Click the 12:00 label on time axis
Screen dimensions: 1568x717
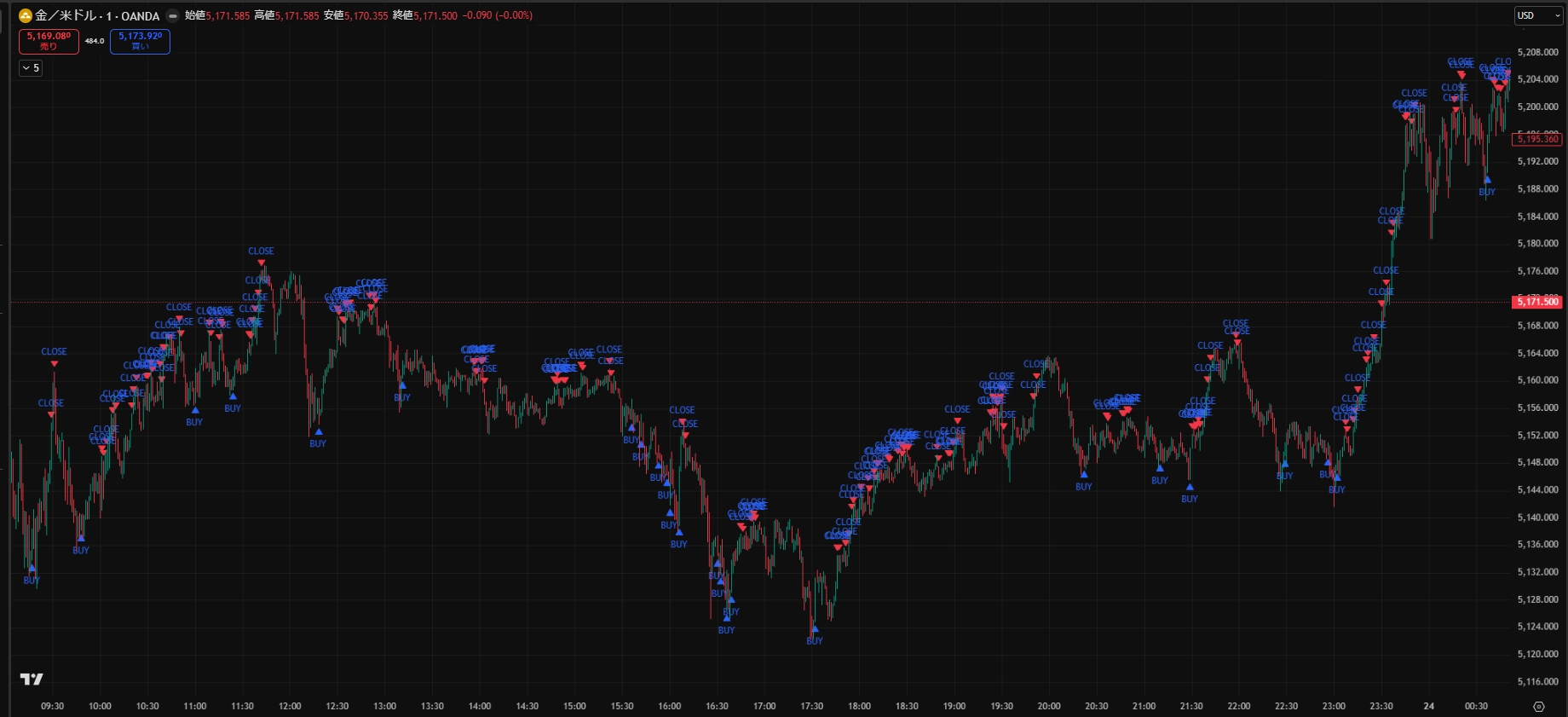click(x=290, y=706)
